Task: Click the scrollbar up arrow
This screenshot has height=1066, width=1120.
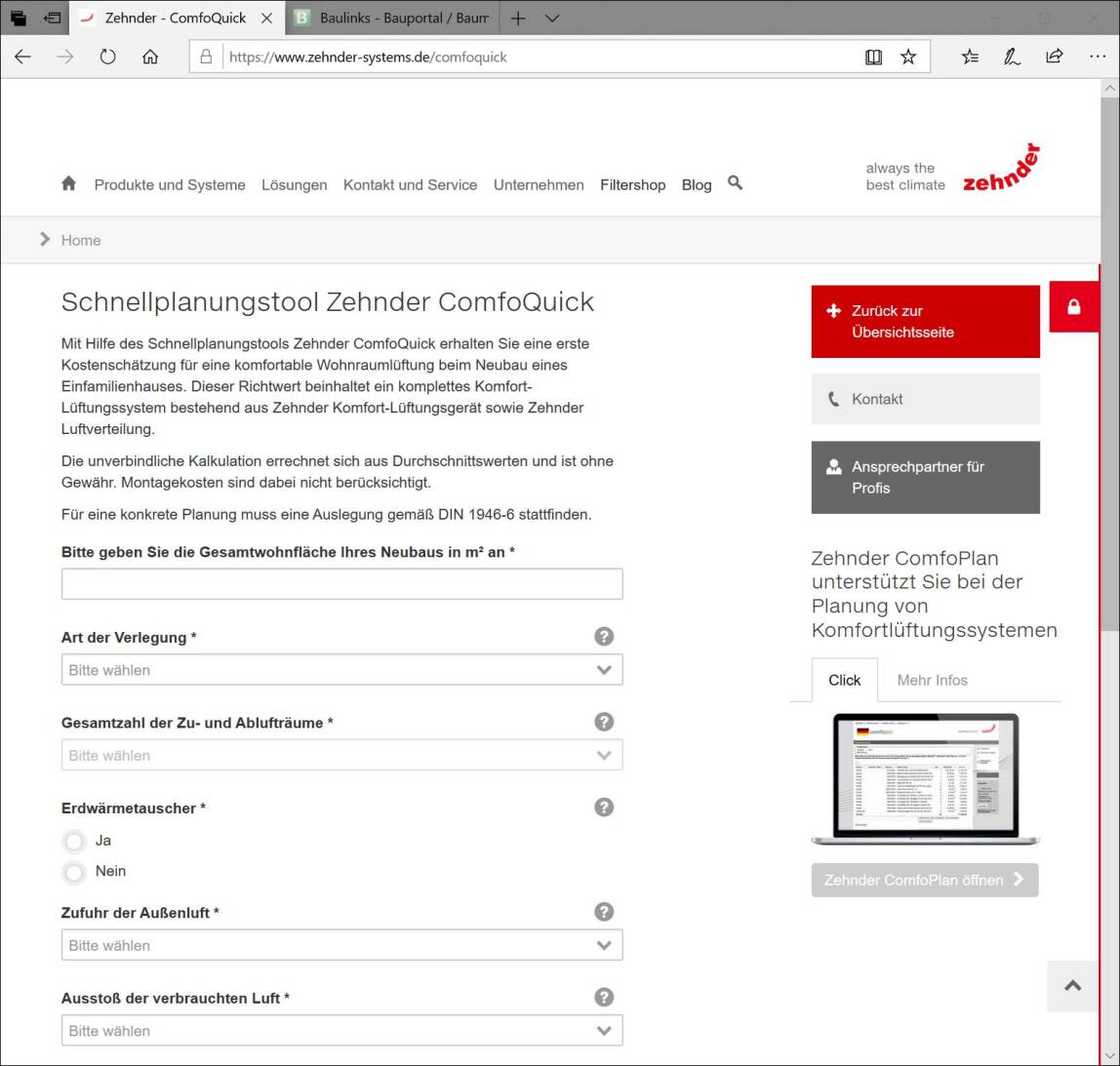Action: (x=1109, y=89)
